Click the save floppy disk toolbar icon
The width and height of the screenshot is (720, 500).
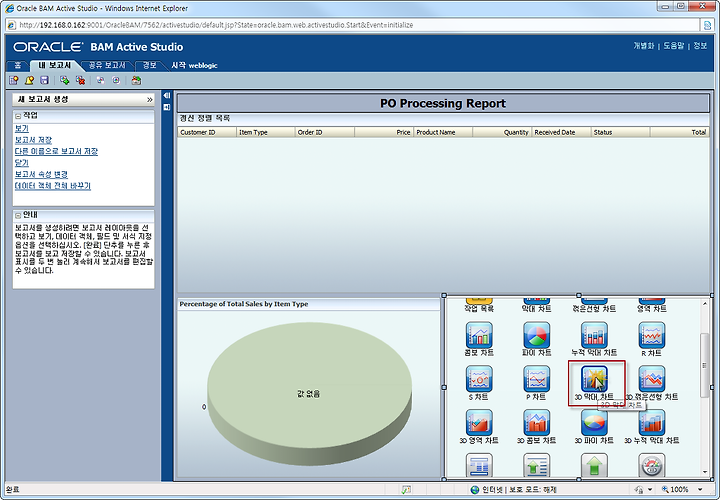click(45, 80)
